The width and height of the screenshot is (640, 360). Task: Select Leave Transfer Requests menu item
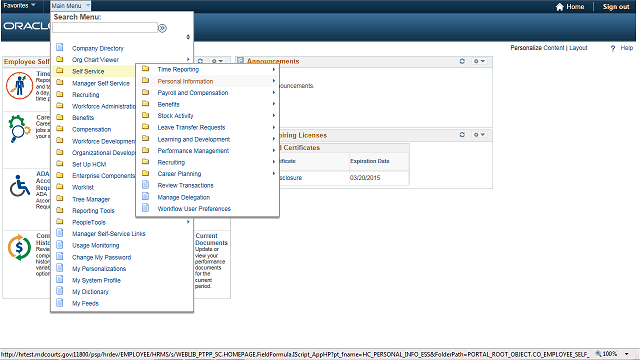pyautogui.click(x=191, y=127)
